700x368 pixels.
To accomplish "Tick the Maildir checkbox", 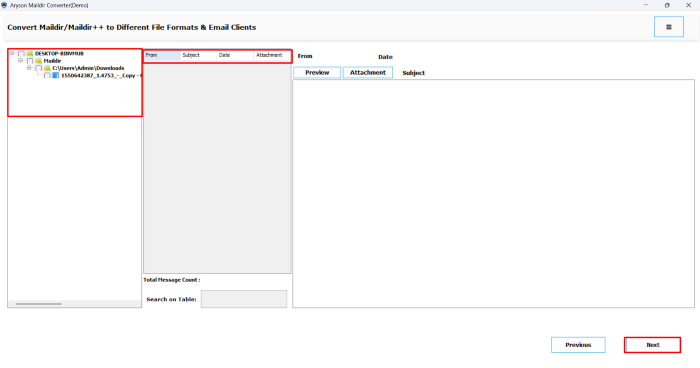I will 30,61.
